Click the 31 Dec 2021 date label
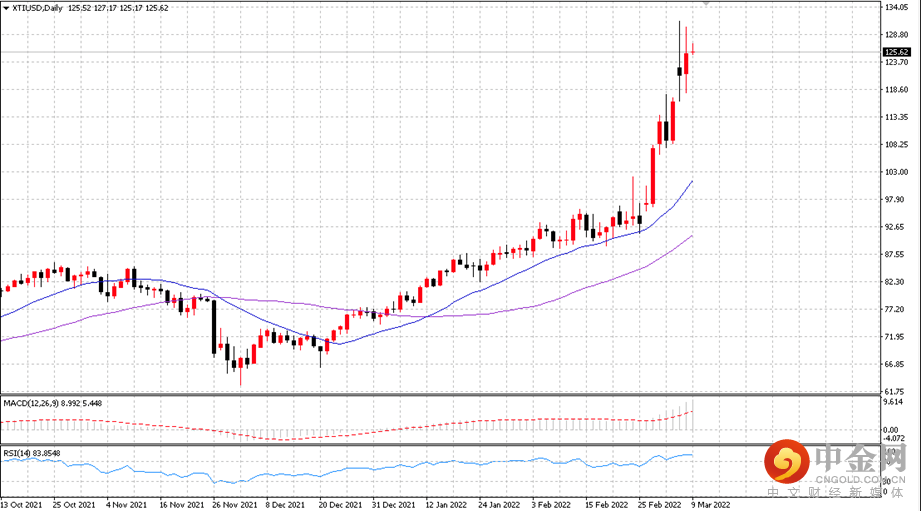The width and height of the screenshot is (921, 511). 394,505
